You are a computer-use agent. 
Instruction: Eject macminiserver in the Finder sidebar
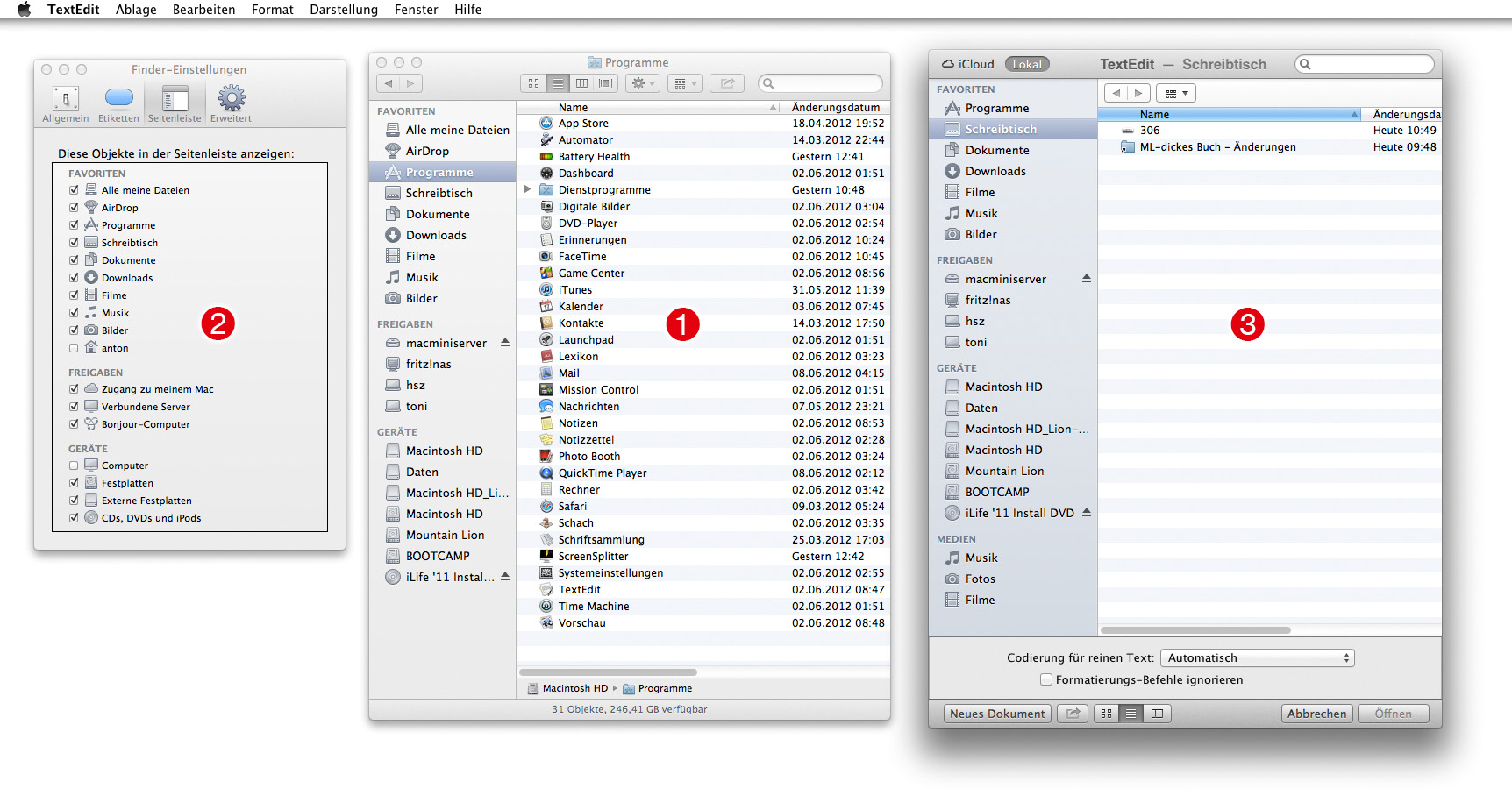click(x=505, y=343)
